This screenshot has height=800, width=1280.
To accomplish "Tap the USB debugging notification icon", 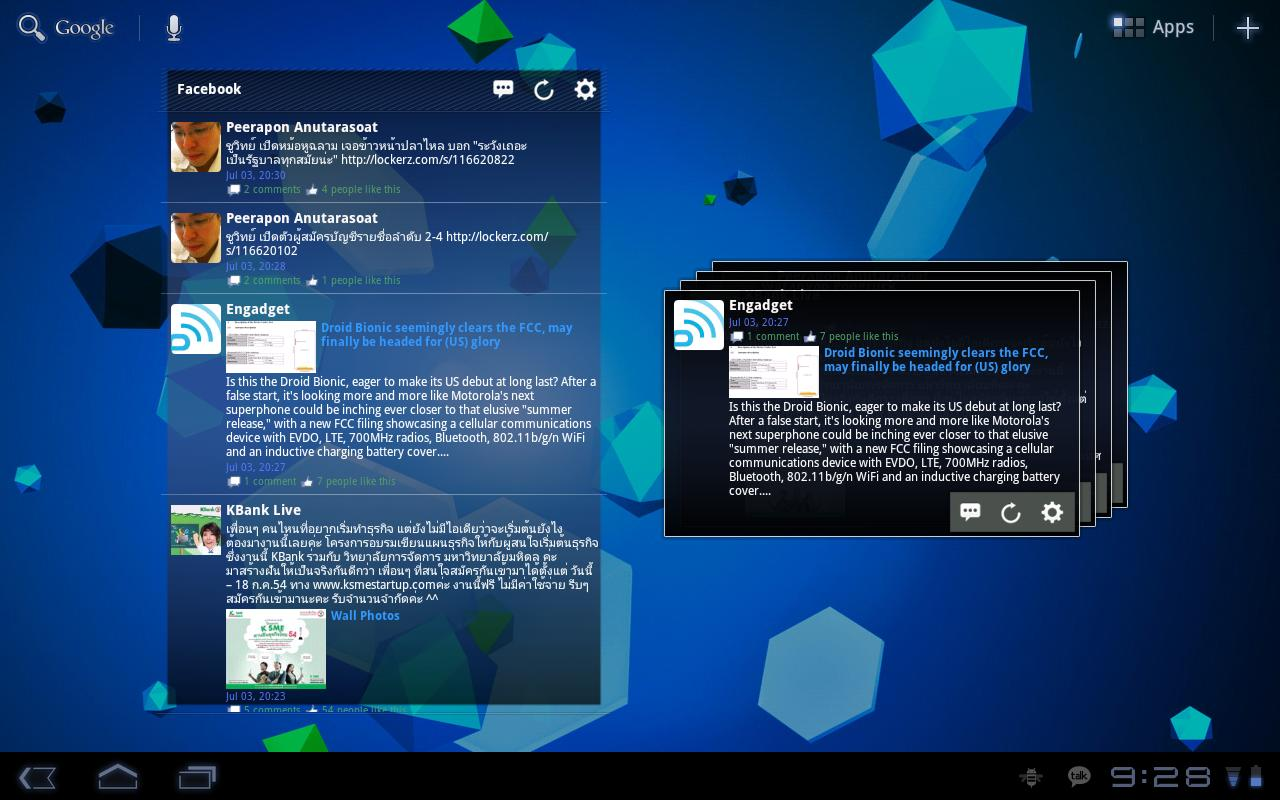I will pyautogui.click(x=1030, y=776).
